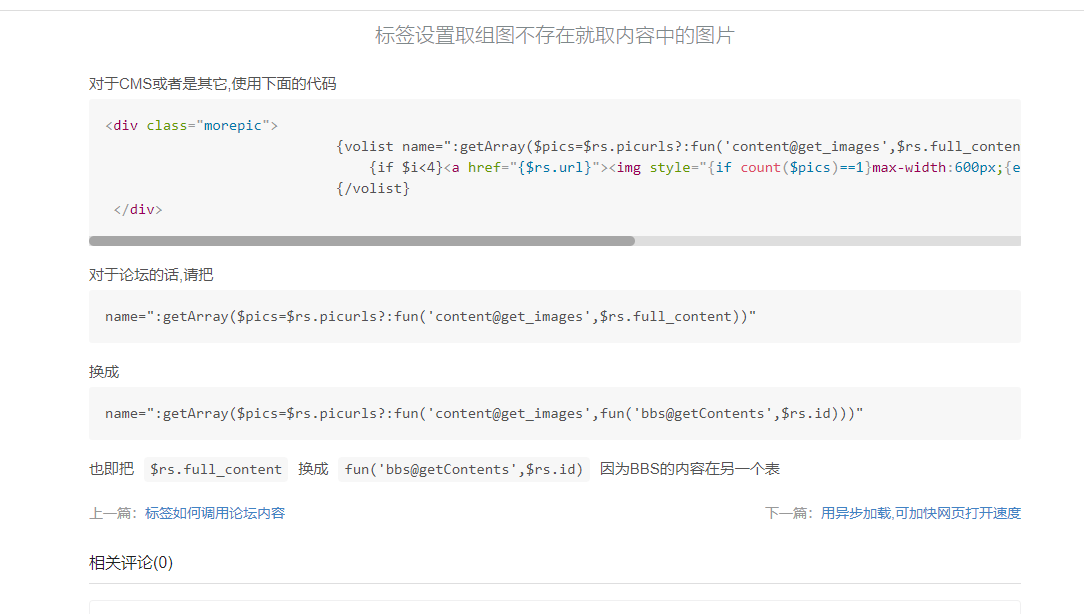Click the 上一篇 label

[x=113, y=513]
